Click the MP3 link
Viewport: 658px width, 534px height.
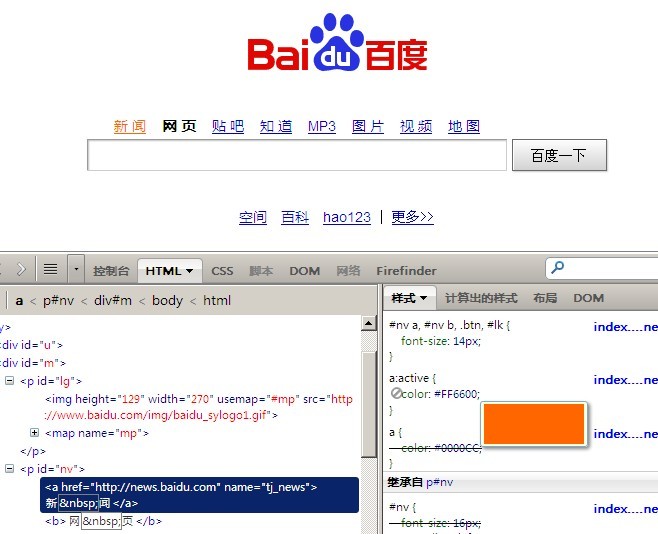322,126
